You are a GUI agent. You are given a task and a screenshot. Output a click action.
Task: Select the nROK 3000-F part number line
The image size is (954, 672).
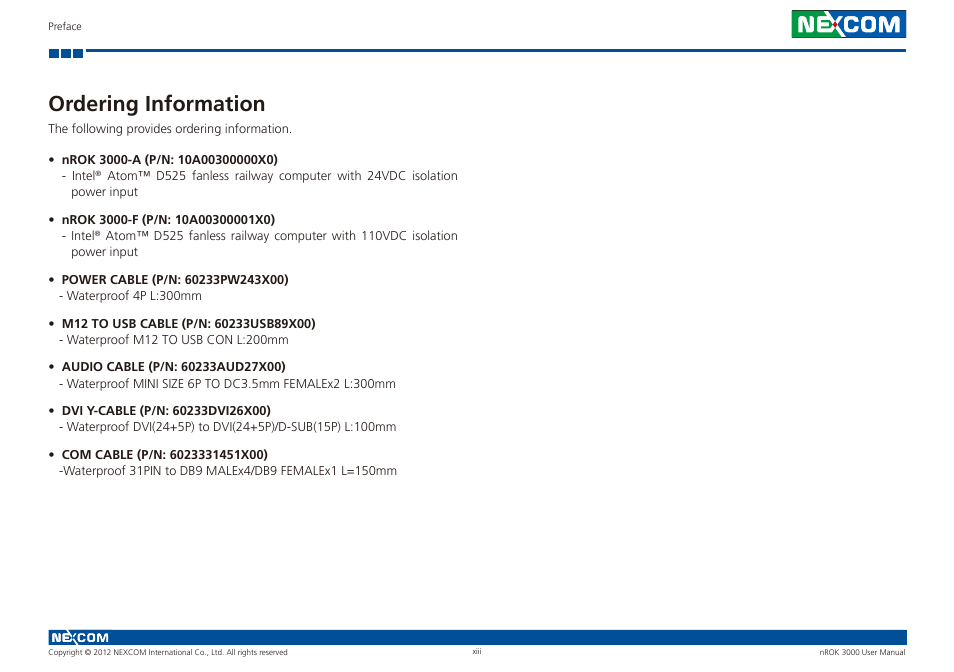click(169, 220)
